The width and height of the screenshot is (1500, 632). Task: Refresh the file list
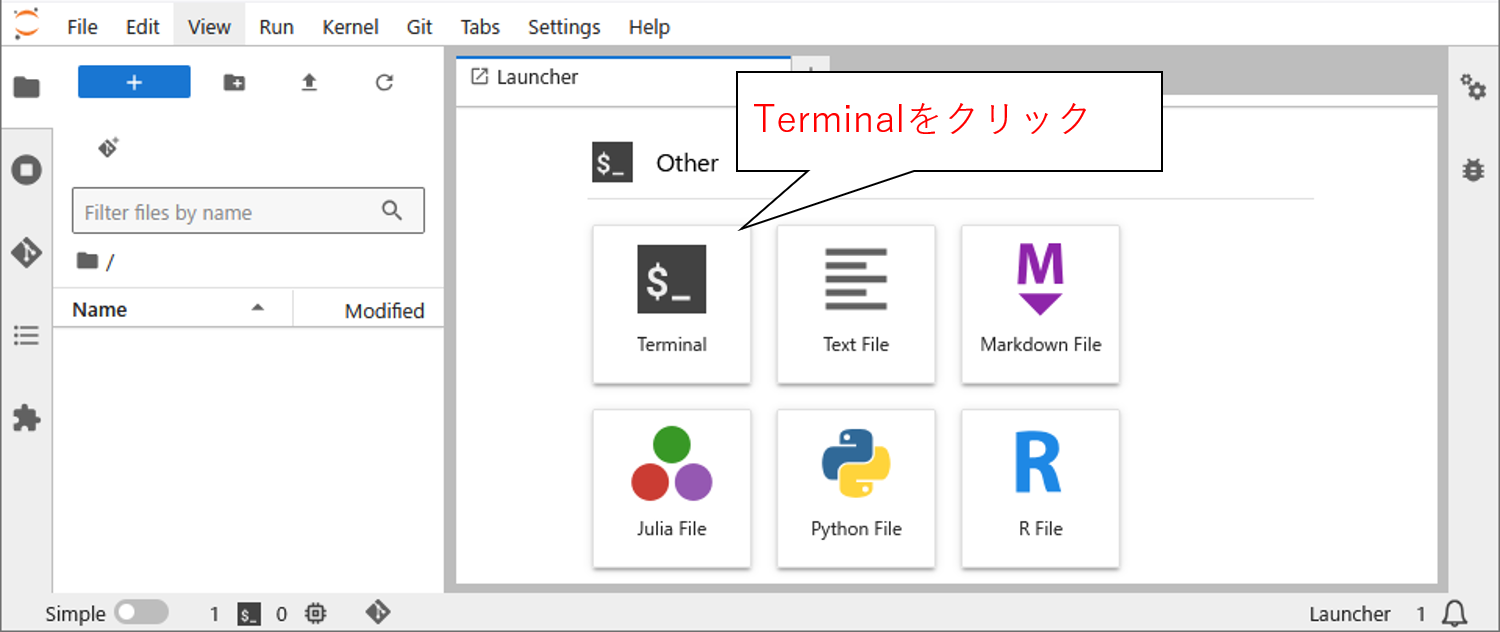pyautogui.click(x=384, y=83)
